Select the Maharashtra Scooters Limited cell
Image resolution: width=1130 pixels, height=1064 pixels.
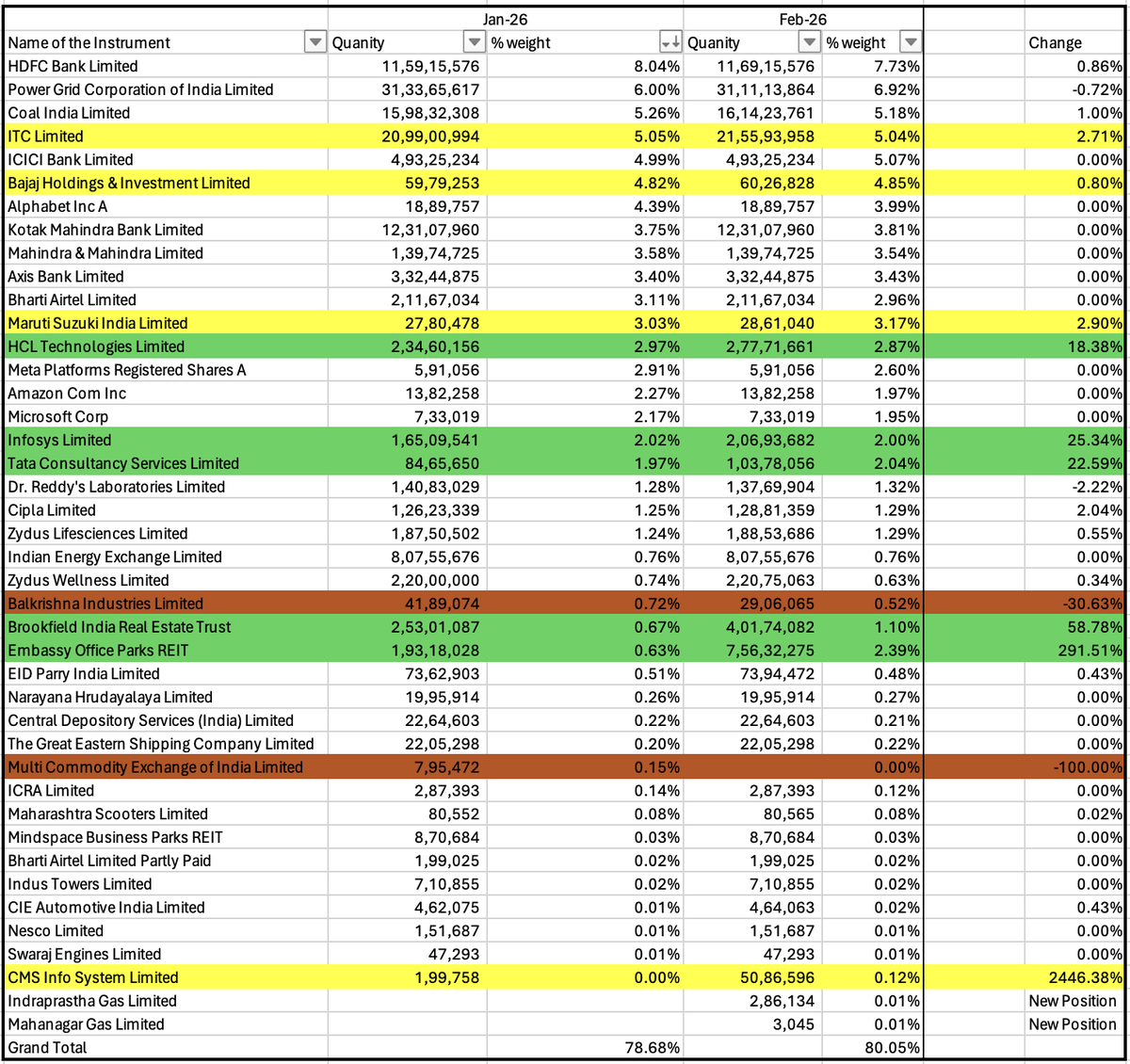[166, 814]
